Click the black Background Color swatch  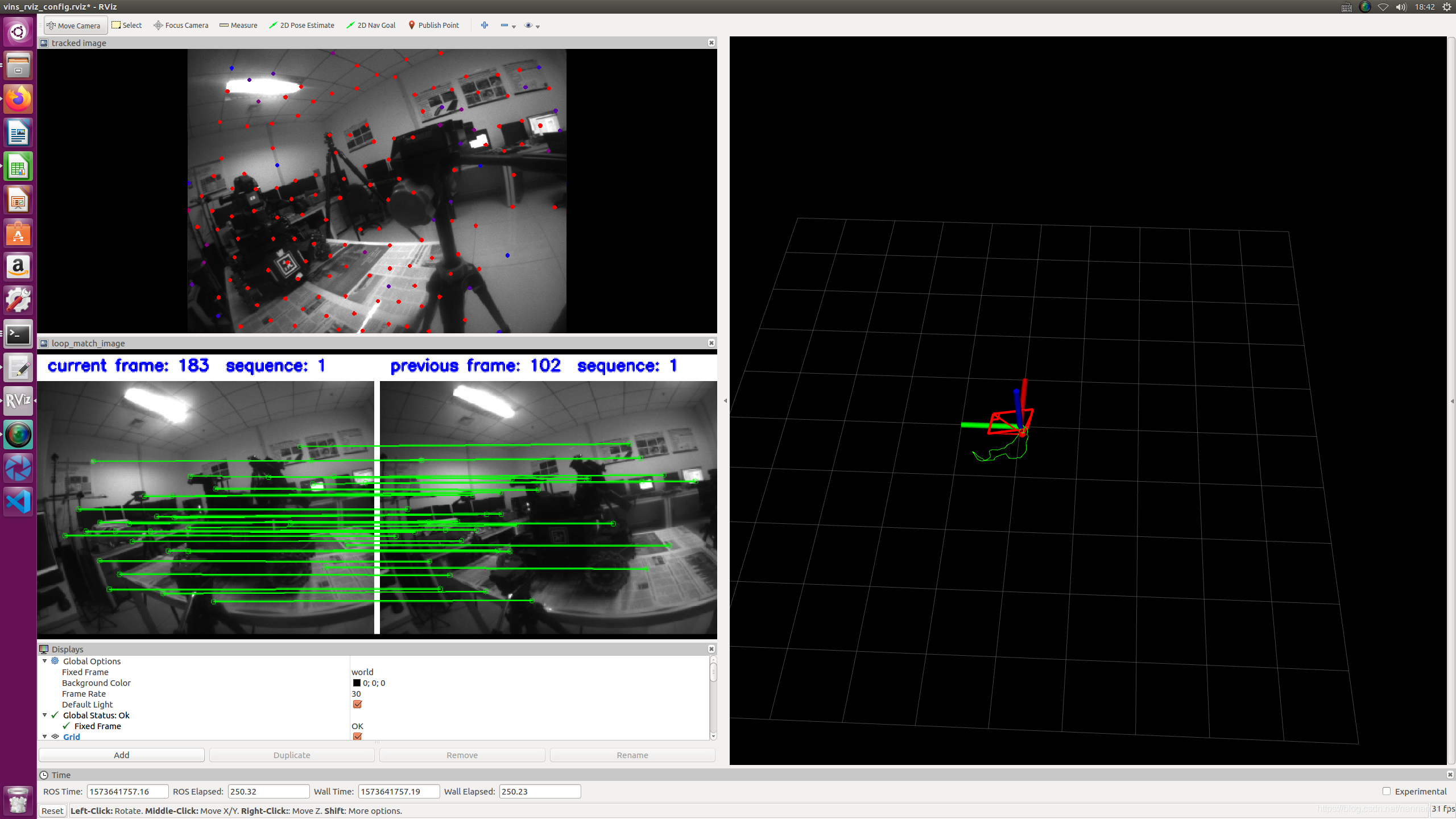[x=357, y=683]
